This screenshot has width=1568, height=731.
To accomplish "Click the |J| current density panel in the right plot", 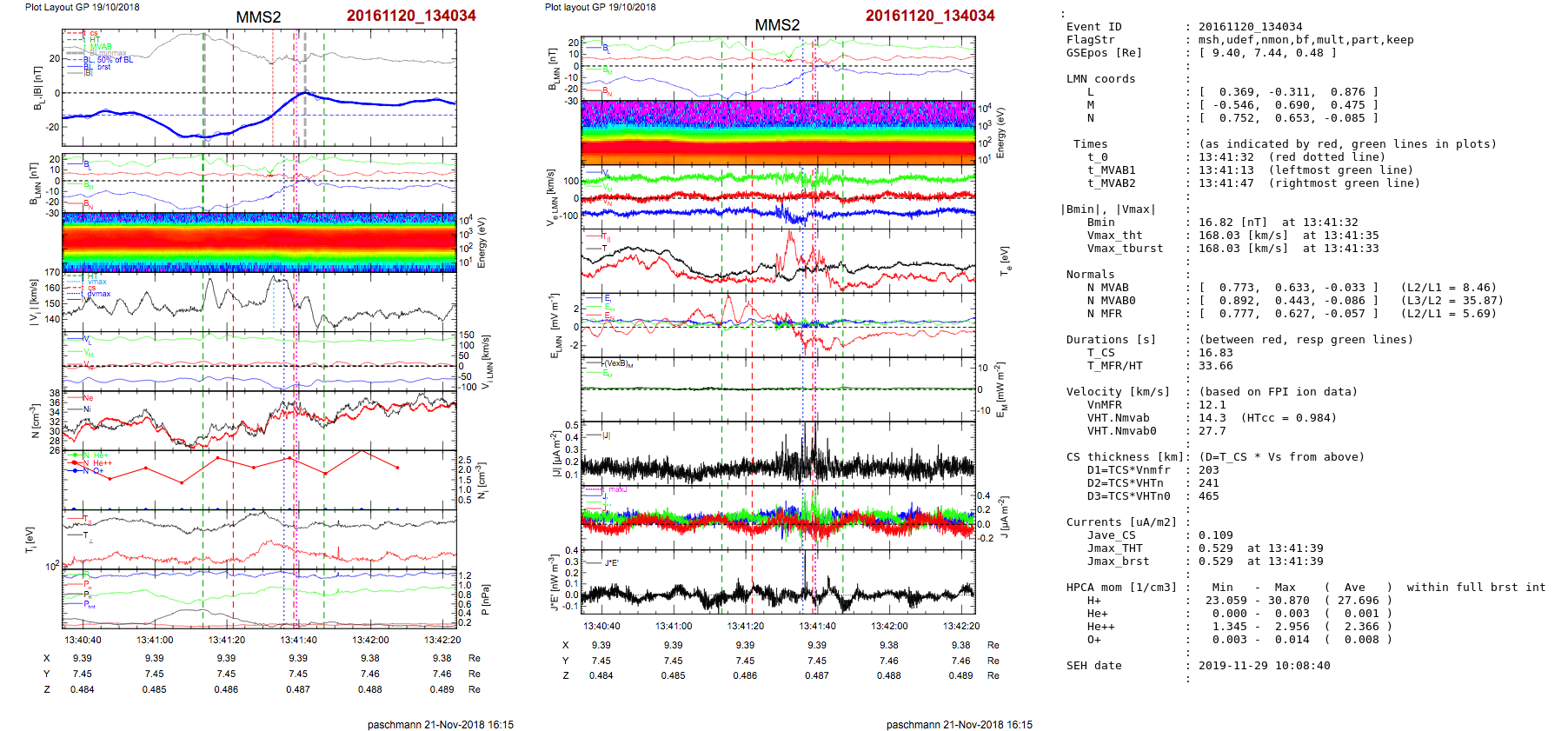I will point(778,453).
